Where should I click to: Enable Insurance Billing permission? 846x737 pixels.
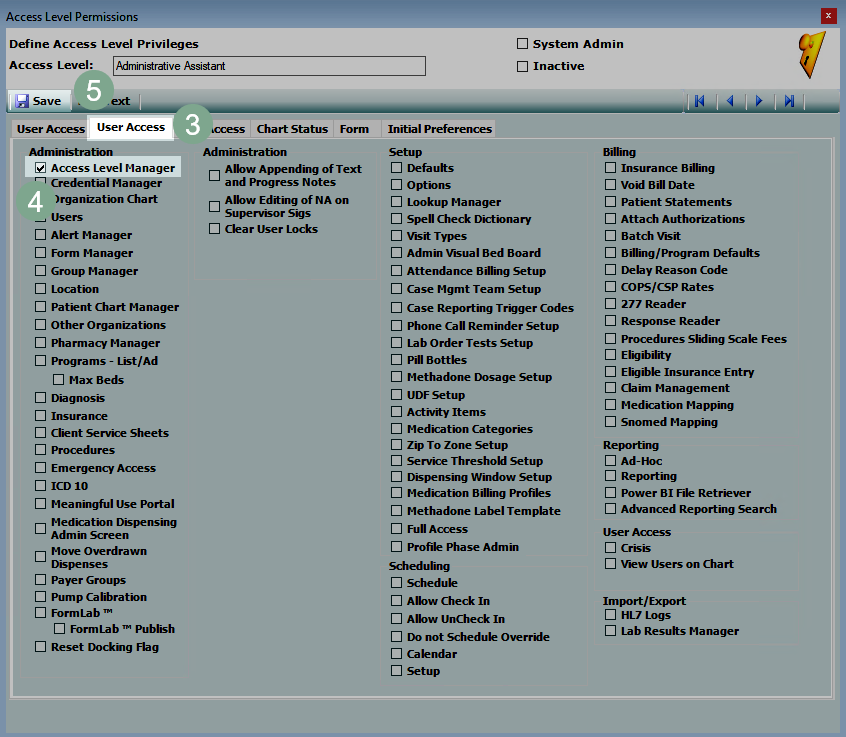click(610, 168)
